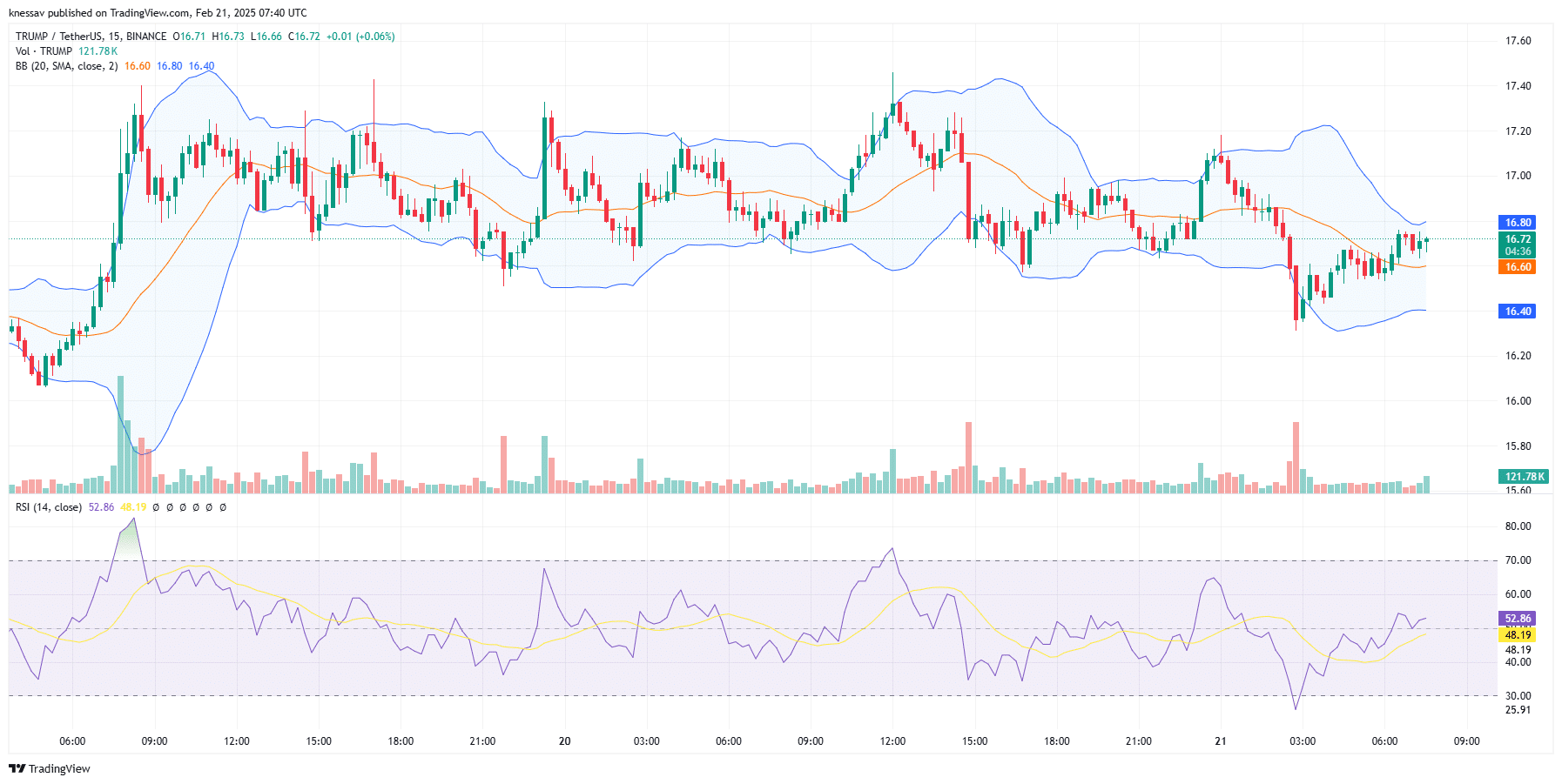This screenshot has width=1562, height=784.
Task: Click the H16.73 high value in the header
Action: click(x=228, y=37)
